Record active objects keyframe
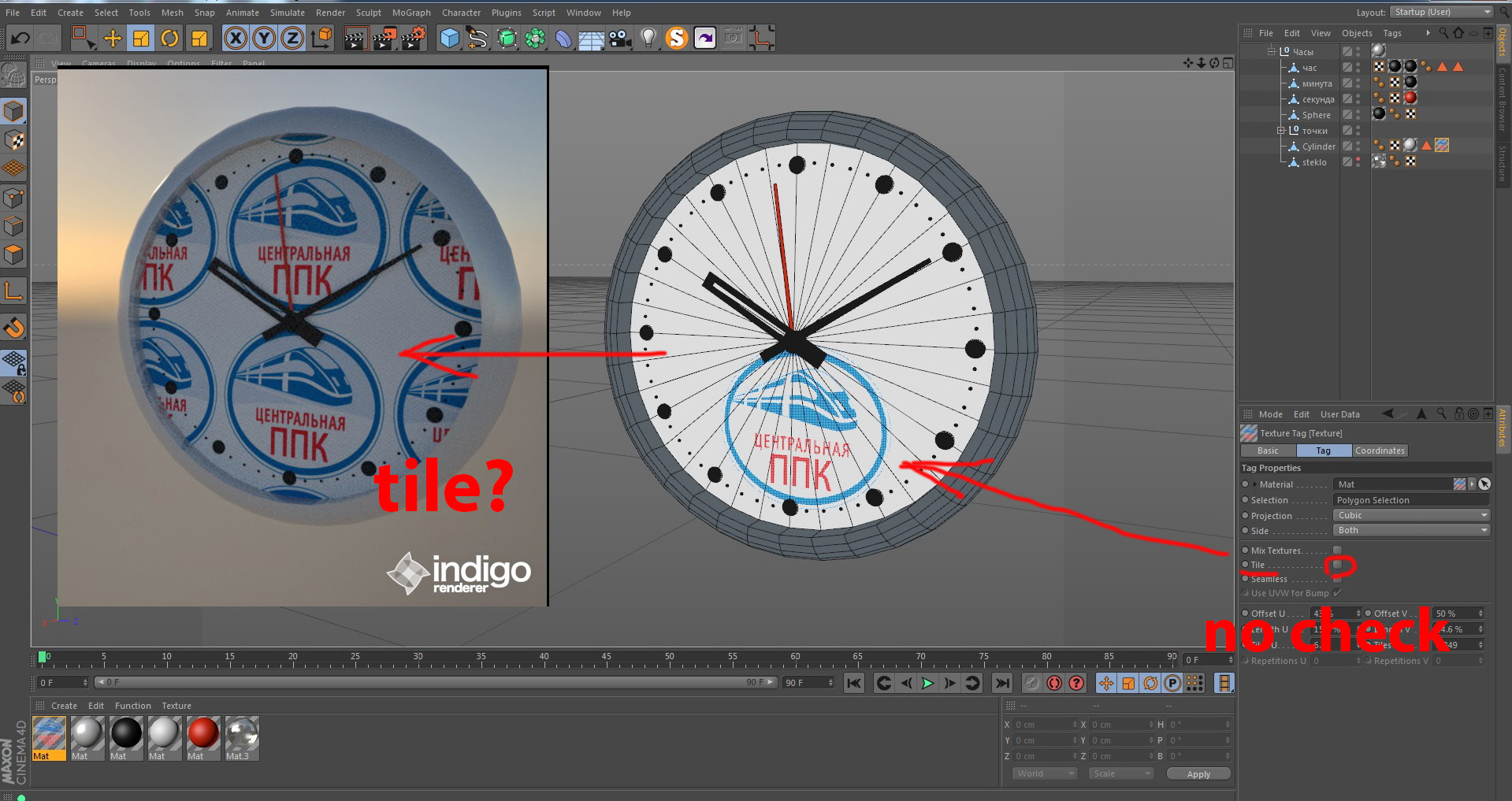Viewport: 1512px width, 801px height. click(1032, 683)
